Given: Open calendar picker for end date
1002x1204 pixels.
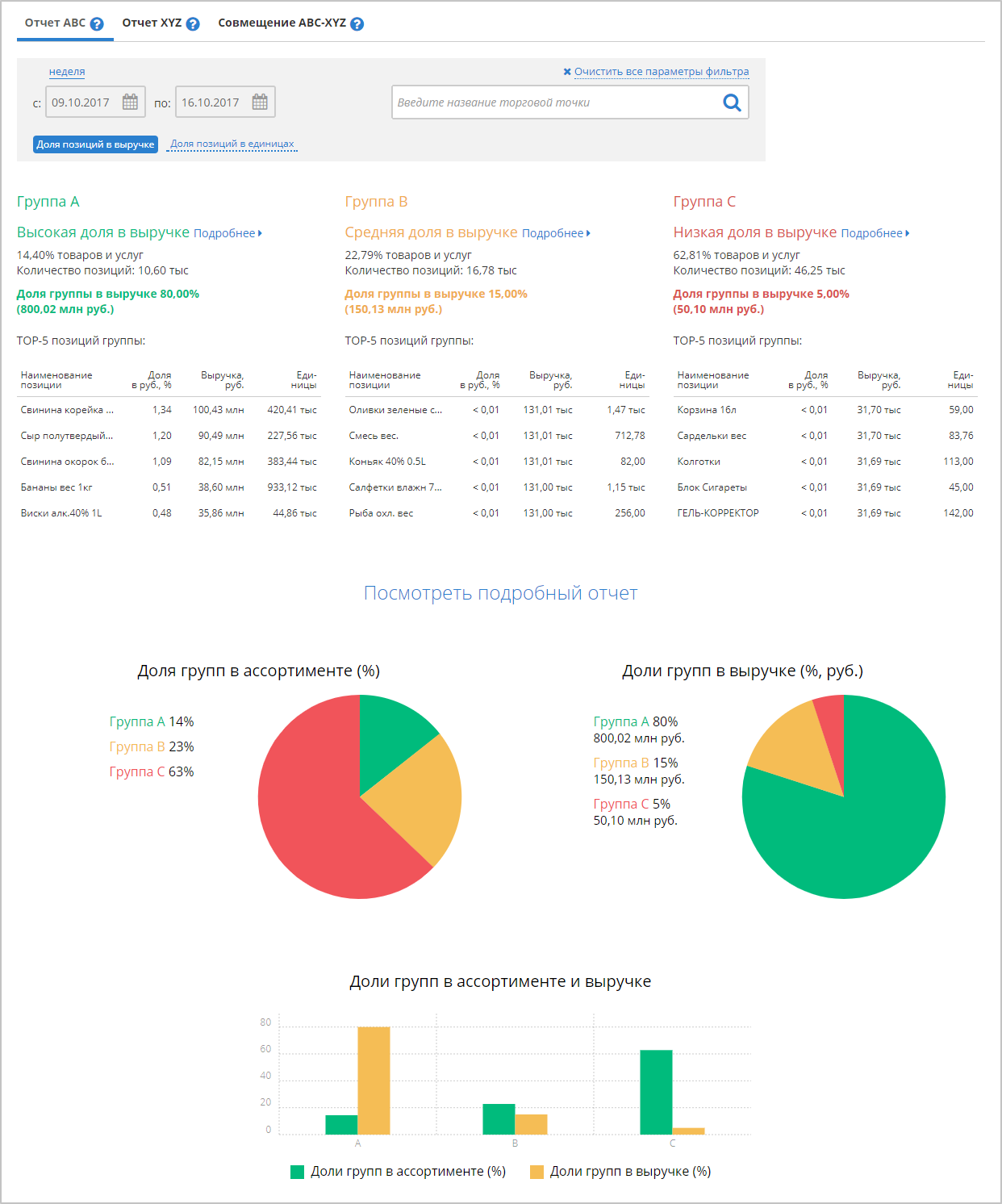Looking at the screenshot, I should click(260, 102).
